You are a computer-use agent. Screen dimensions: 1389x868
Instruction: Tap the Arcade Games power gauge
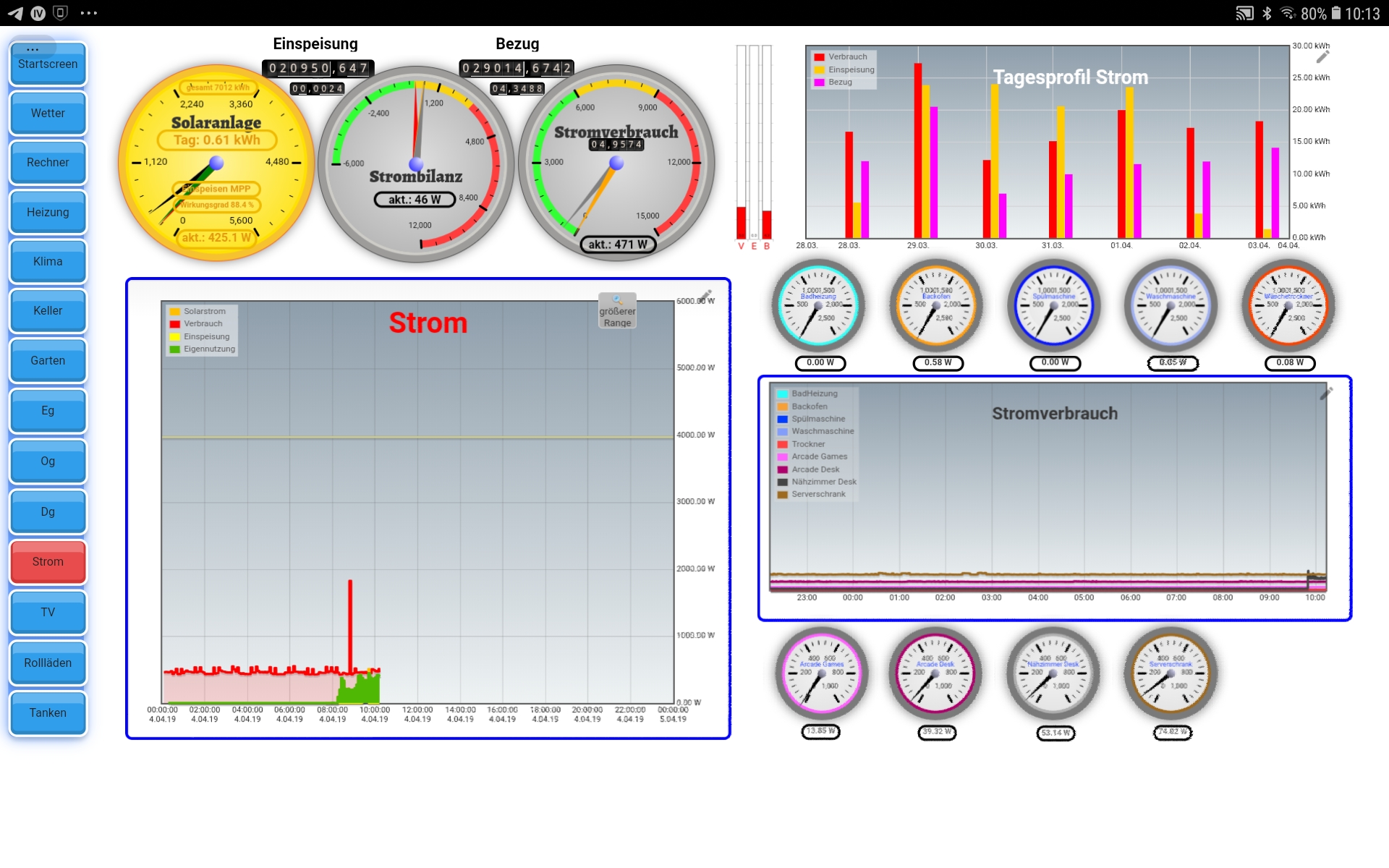[x=821, y=673]
